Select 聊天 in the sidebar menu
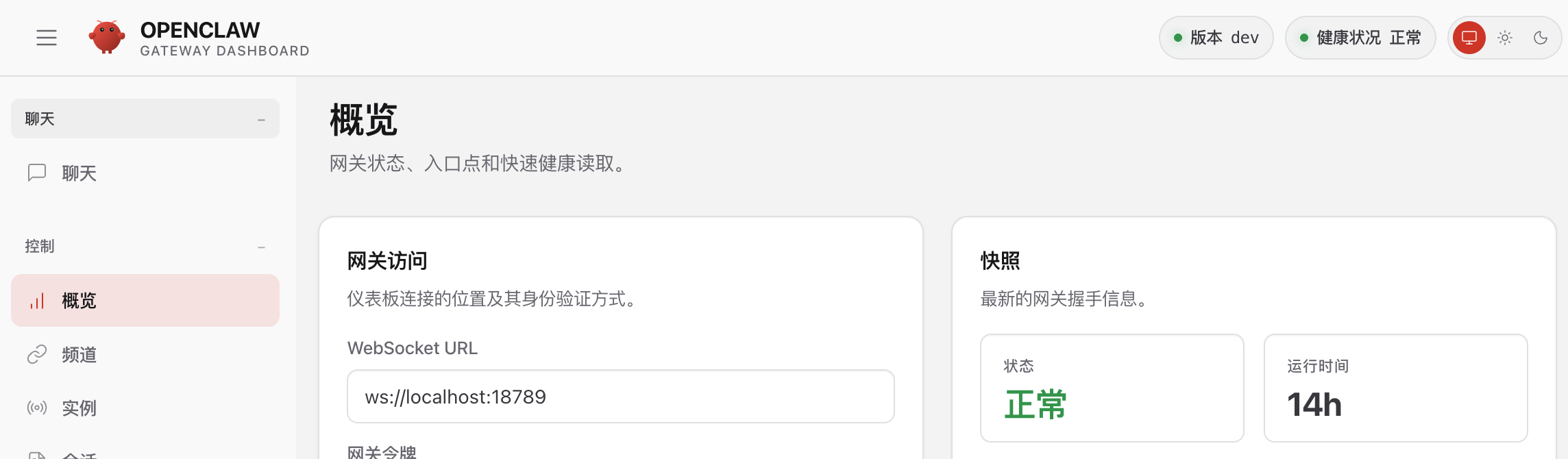The height and width of the screenshot is (459, 1568). [x=77, y=173]
